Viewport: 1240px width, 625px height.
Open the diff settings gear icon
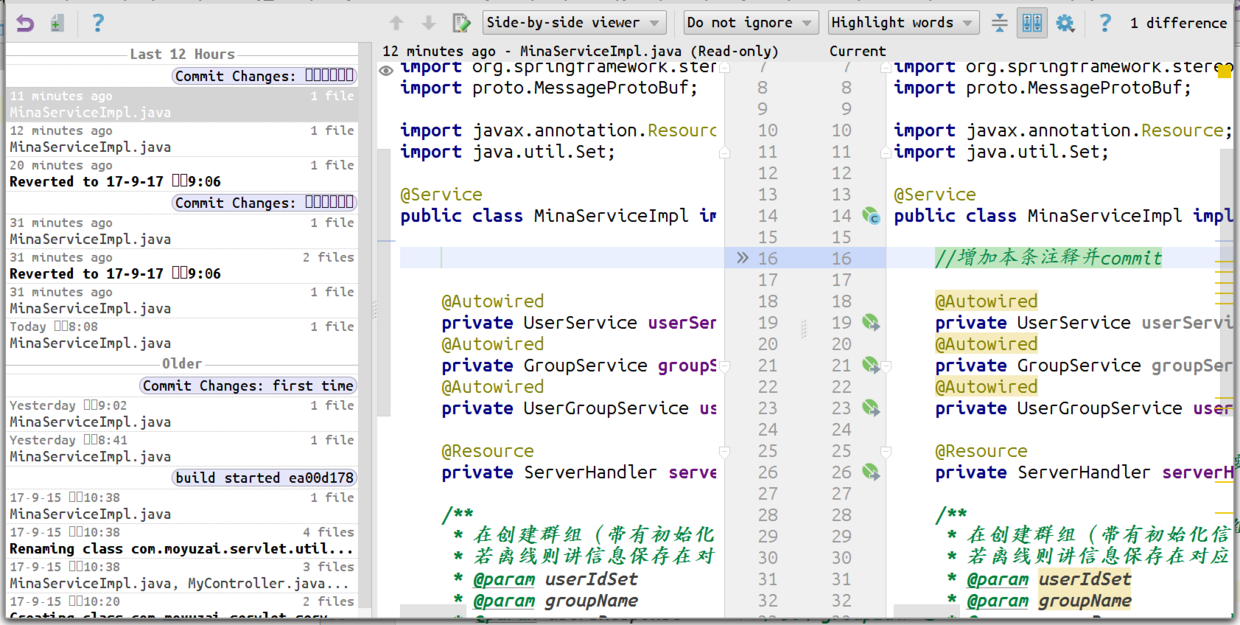[1065, 23]
